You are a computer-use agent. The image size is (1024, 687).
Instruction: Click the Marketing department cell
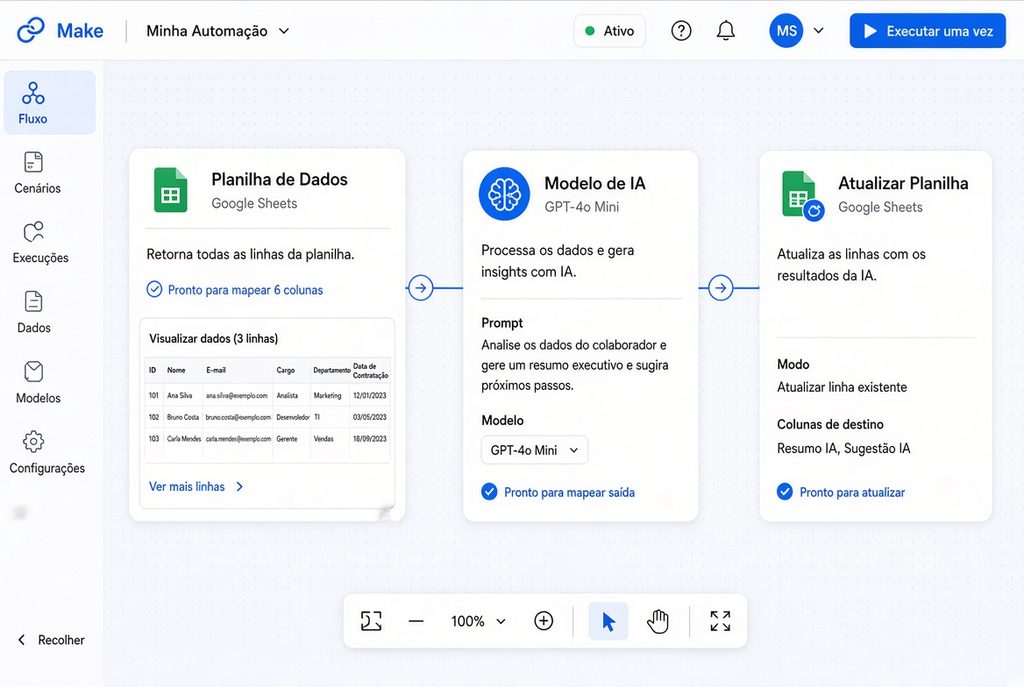pos(327,395)
